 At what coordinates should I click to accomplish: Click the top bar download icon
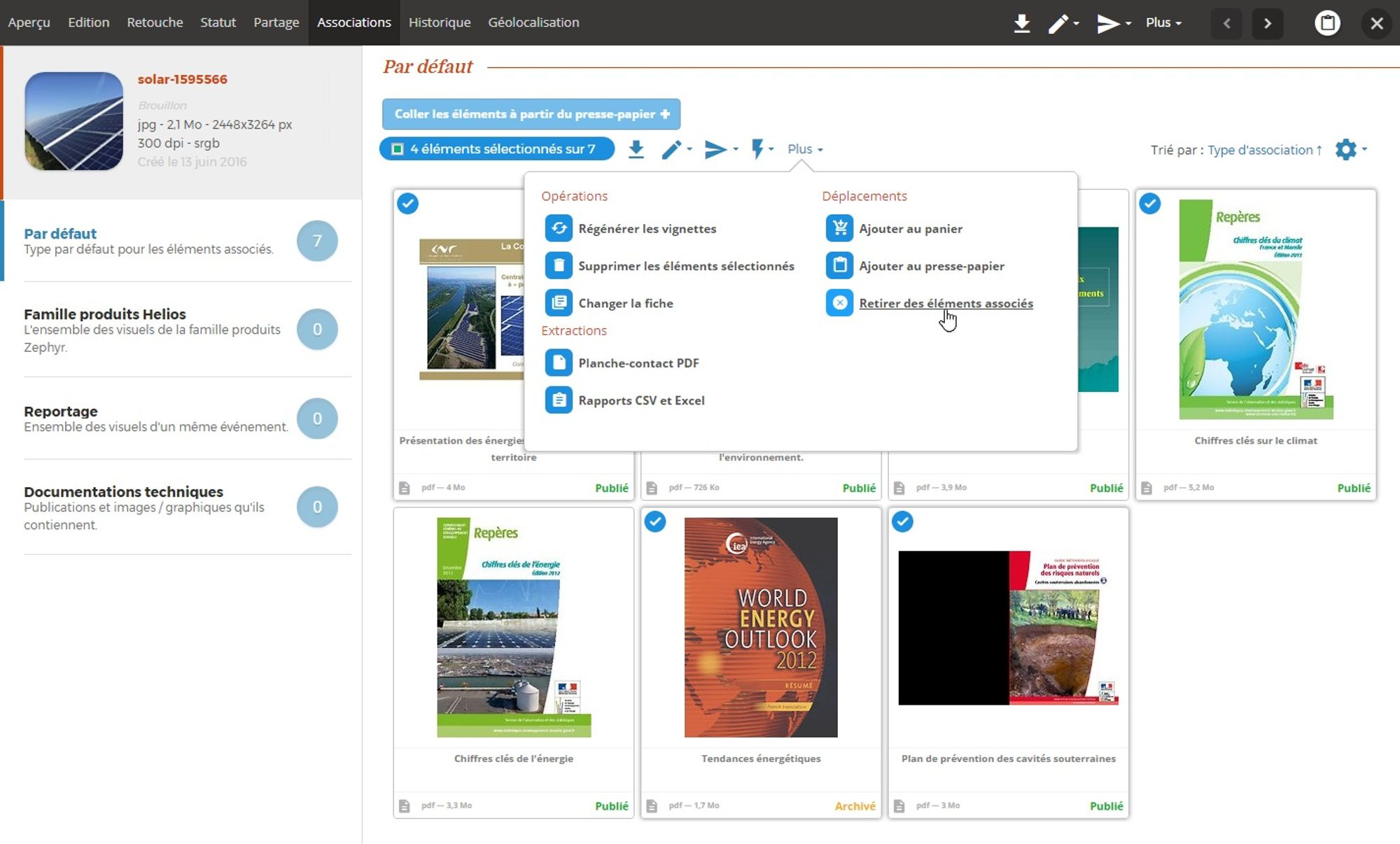coord(1021,23)
